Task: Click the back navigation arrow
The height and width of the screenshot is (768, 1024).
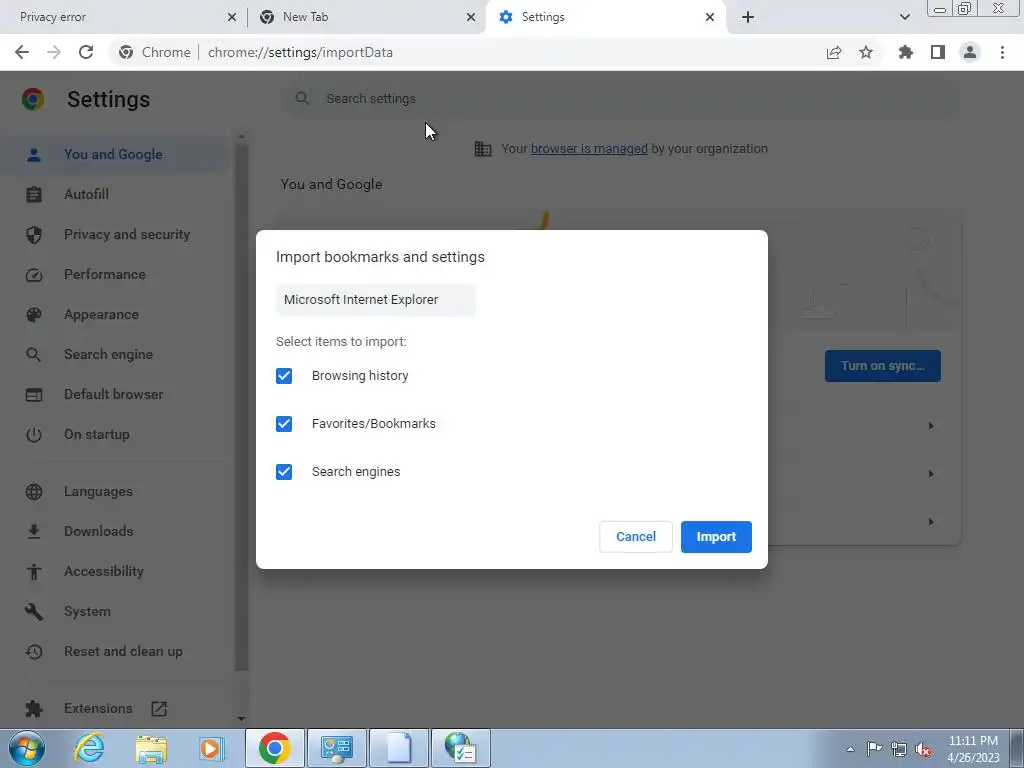Action: (22, 52)
